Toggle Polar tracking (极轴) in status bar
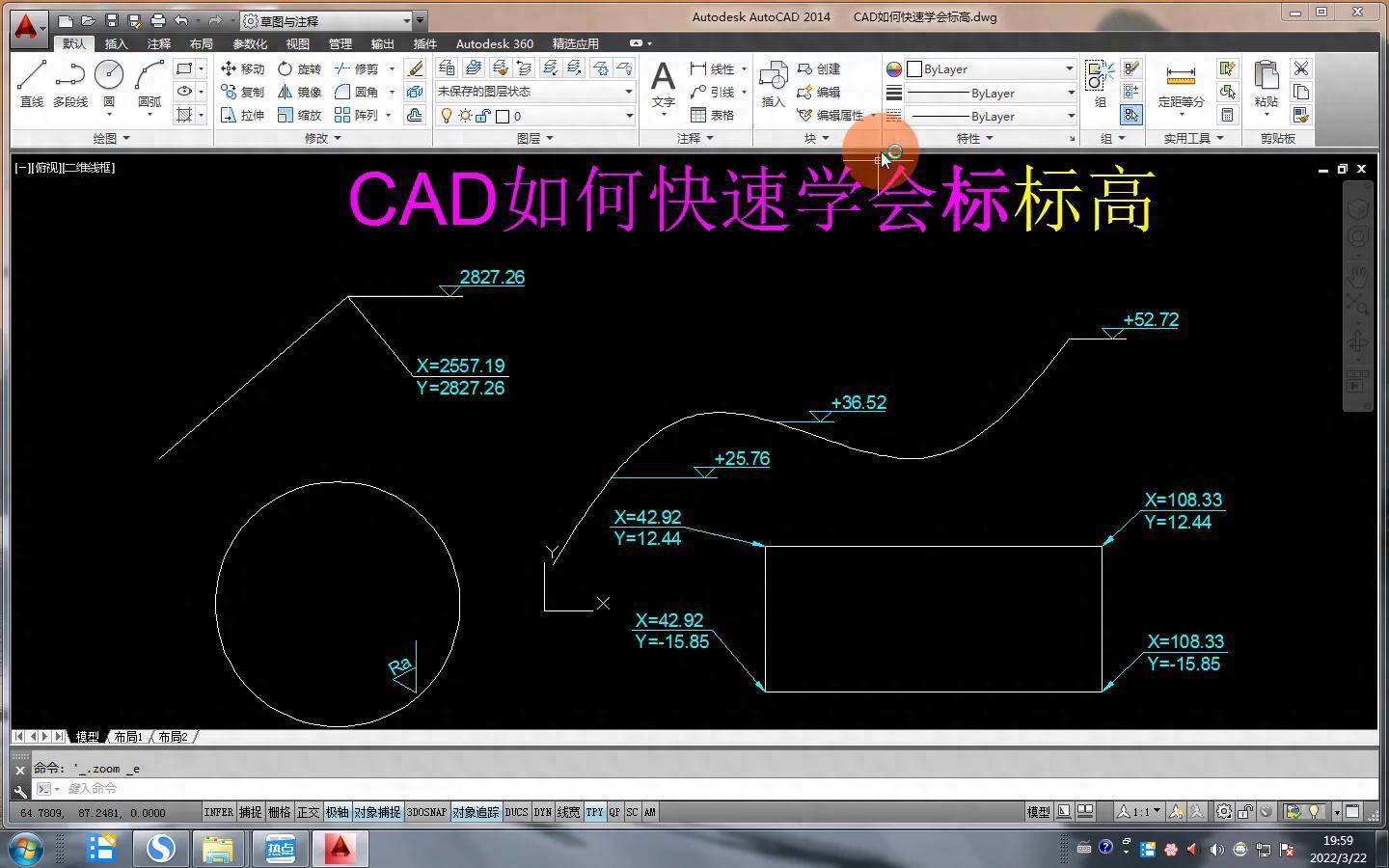The height and width of the screenshot is (868, 1389). 337,812
